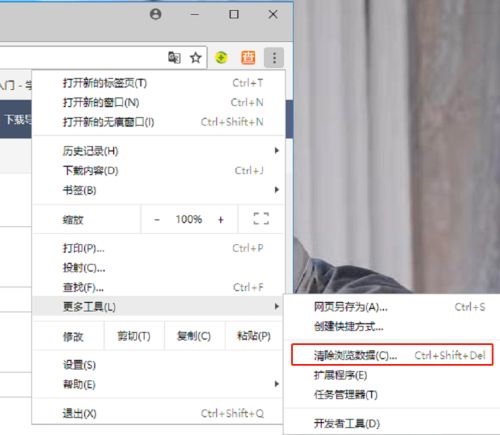The width and height of the screenshot is (500, 435).
Task: Choose 查找(F)... find option
Action: coord(159,287)
